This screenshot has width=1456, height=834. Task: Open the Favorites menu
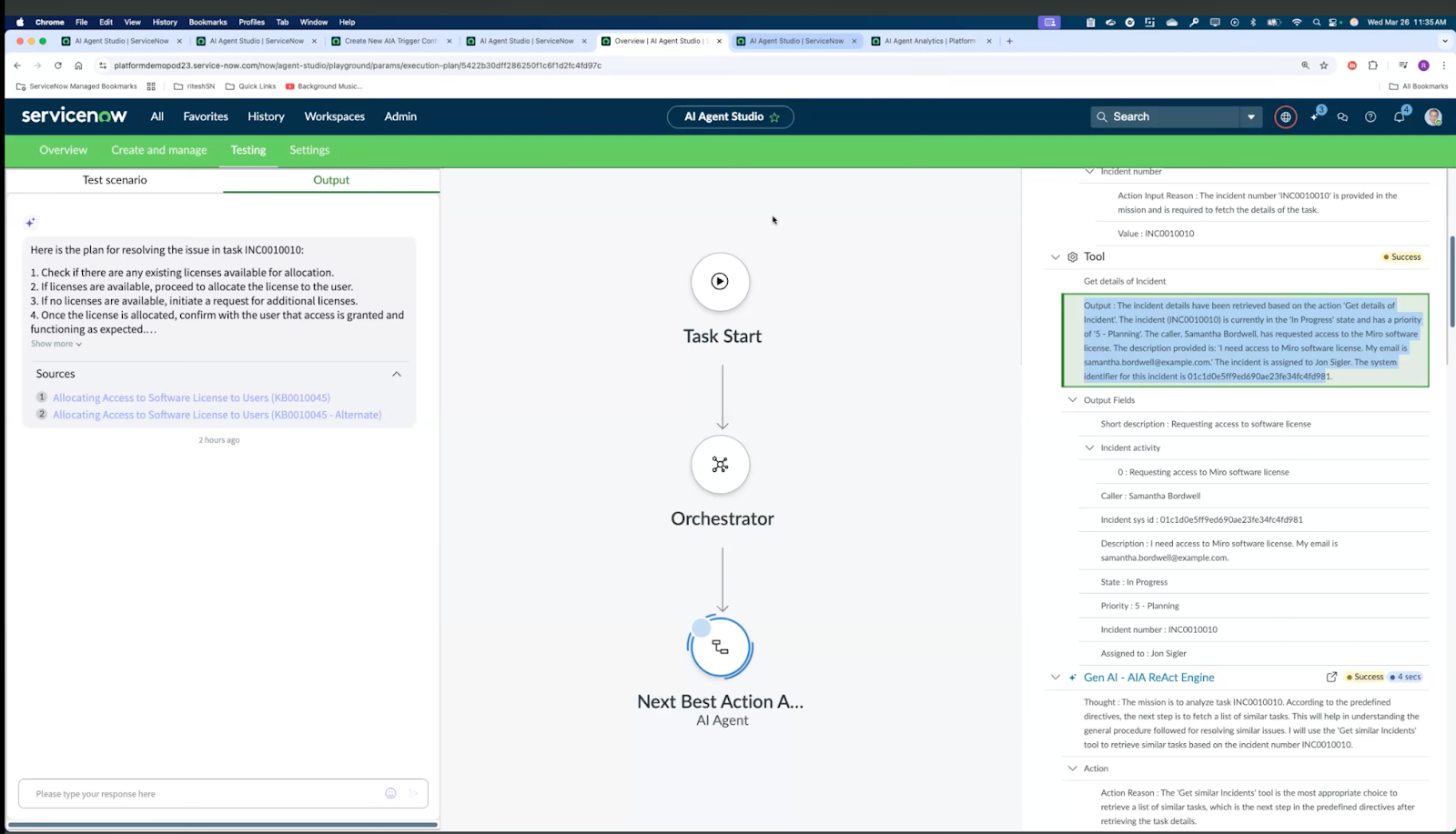click(206, 116)
